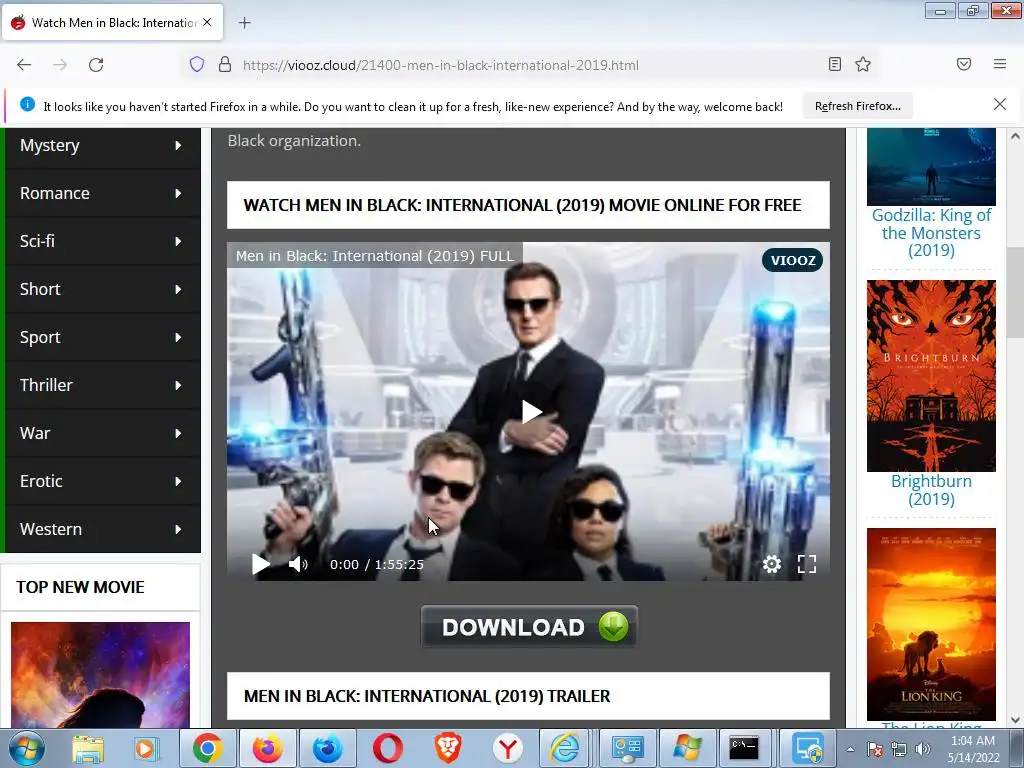This screenshot has height=768, width=1024.
Task: Launch Brave browser from the taskbar
Action: pyautogui.click(x=448, y=748)
